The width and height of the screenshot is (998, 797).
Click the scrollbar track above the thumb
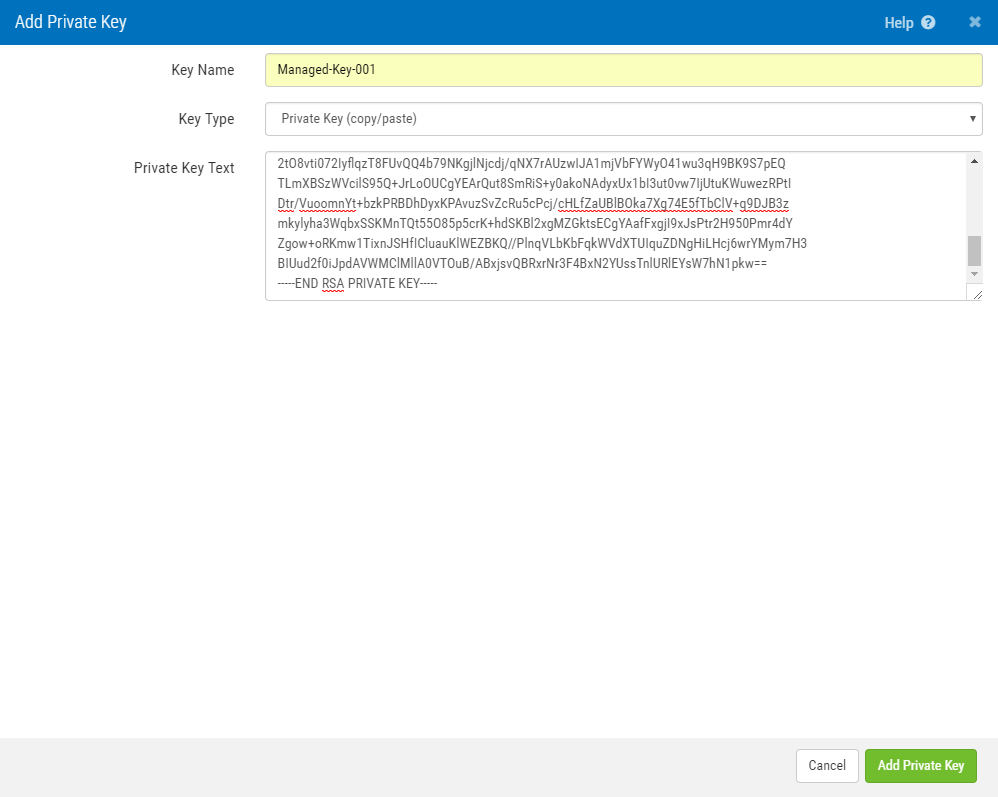pos(974,200)
